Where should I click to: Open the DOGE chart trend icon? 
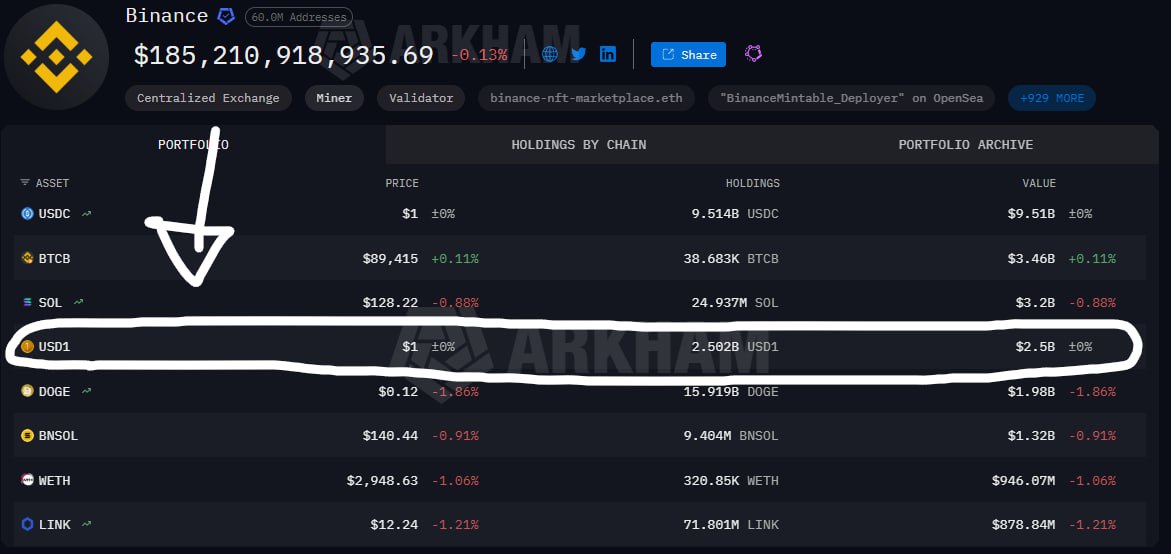tap(87, 391)
